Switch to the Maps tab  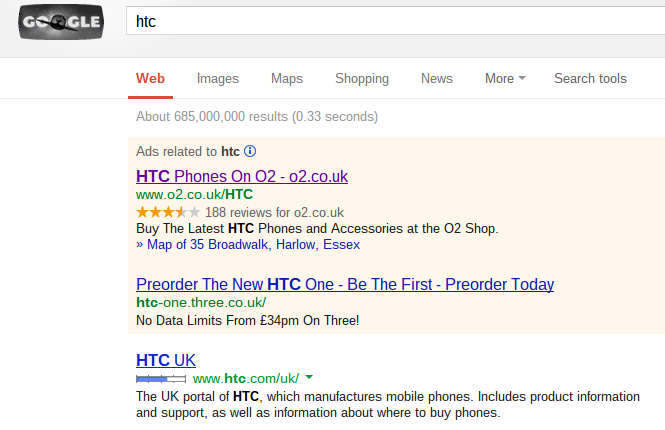pos(287,78)
